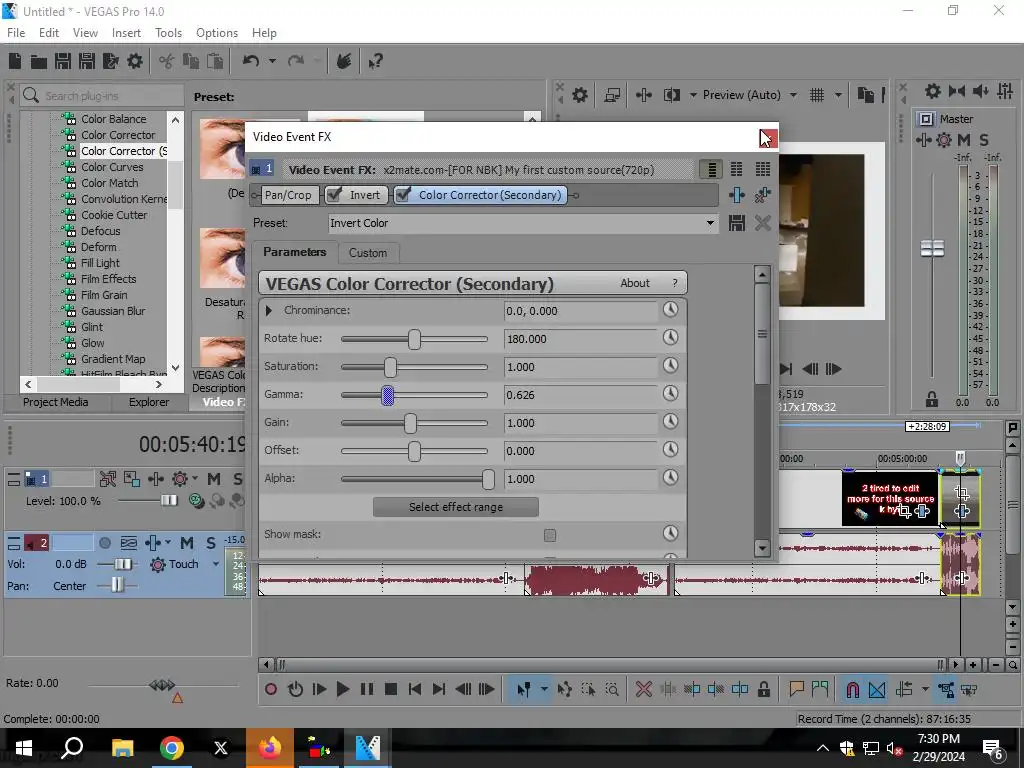Click the delete X icon in edit toolbar

click(x=643, y=689)
